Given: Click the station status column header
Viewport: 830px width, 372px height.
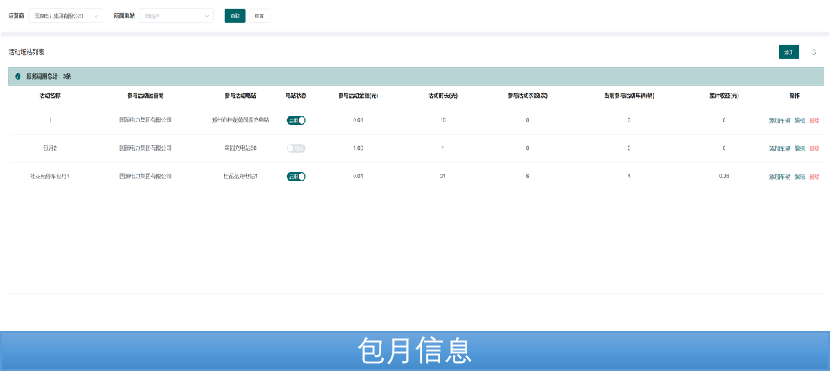Looking at the screenshot, I should pyautogui.click(x=296, y=96).
